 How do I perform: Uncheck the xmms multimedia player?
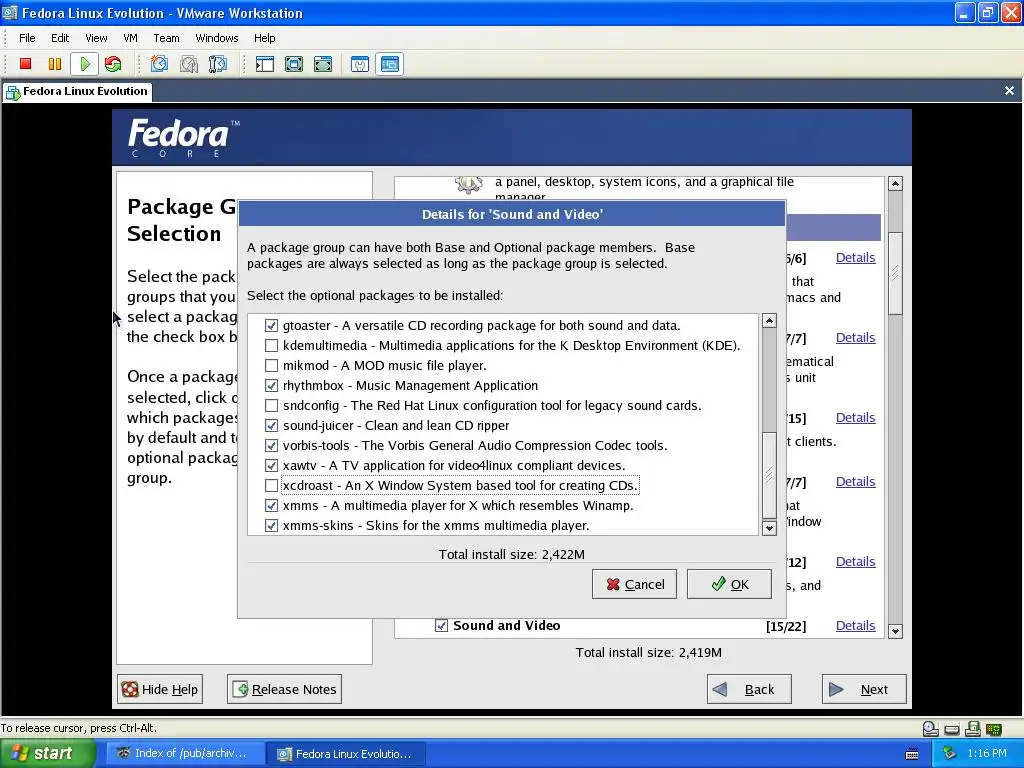click(x=271, y=505)
